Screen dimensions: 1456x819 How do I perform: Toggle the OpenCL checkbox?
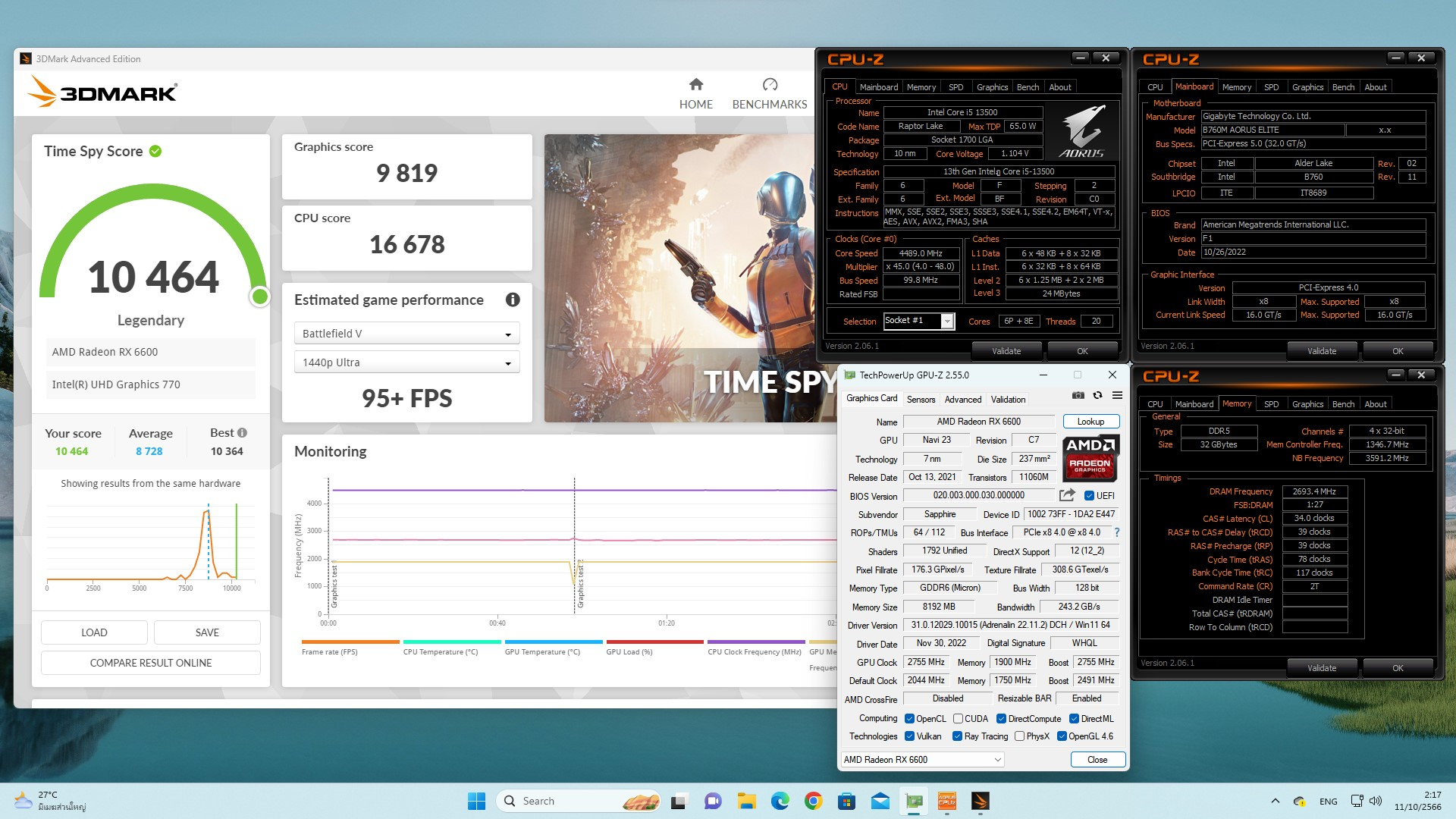(x=909, y=719)
